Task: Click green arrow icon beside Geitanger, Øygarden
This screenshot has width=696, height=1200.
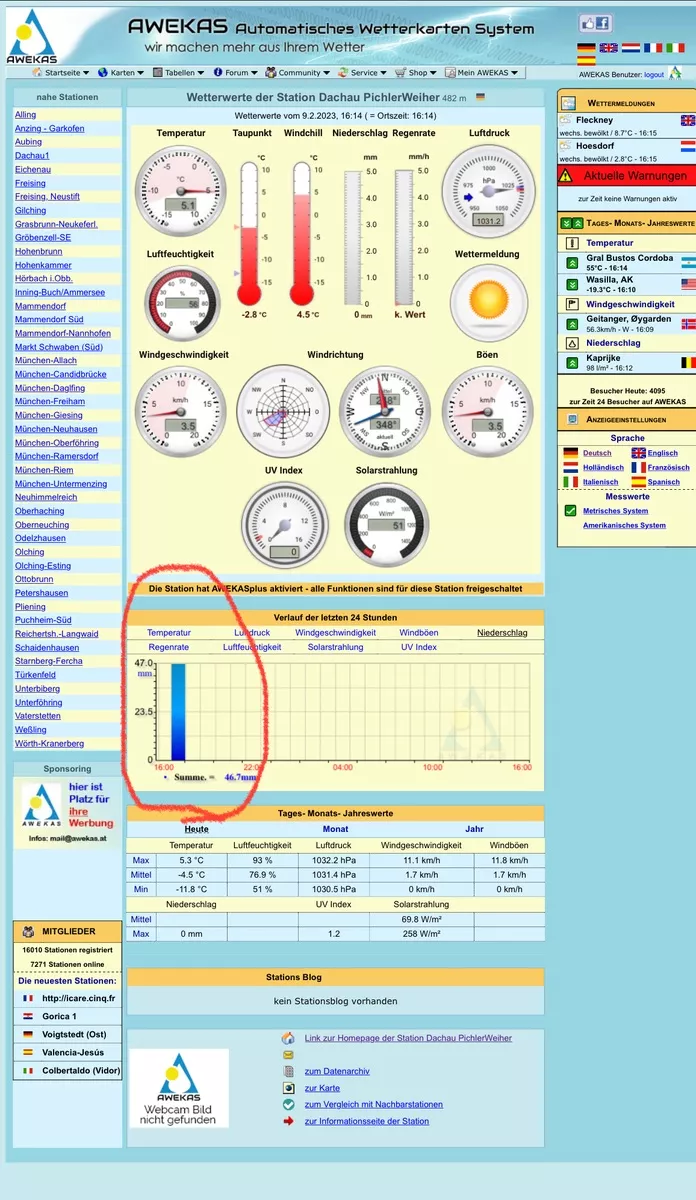Action: (x=572, y=324)
